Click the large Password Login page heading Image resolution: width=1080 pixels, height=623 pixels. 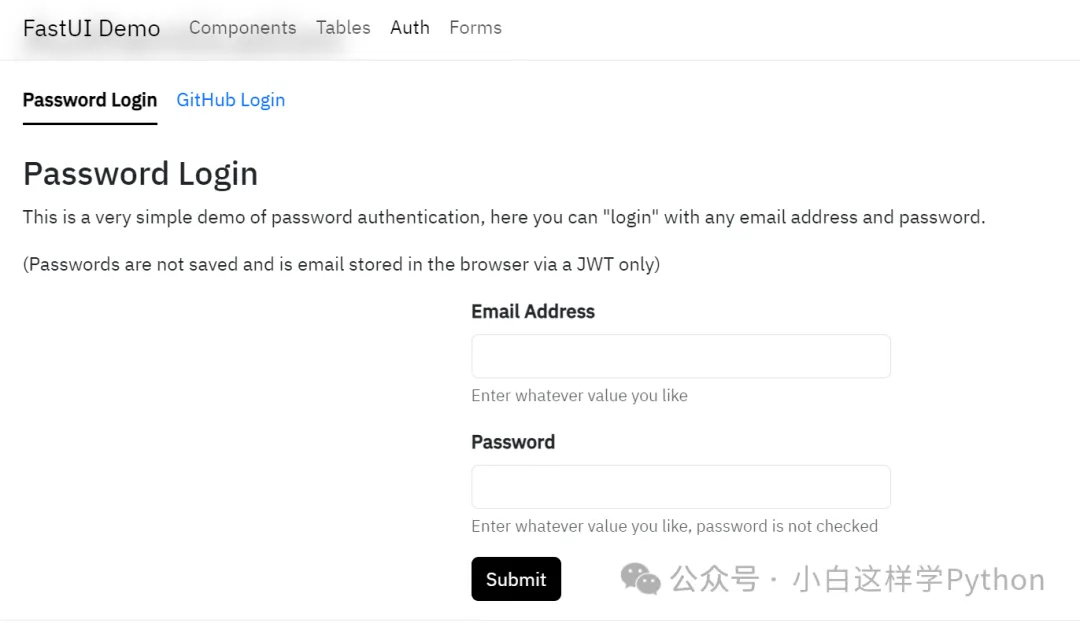tap(140, 174)
